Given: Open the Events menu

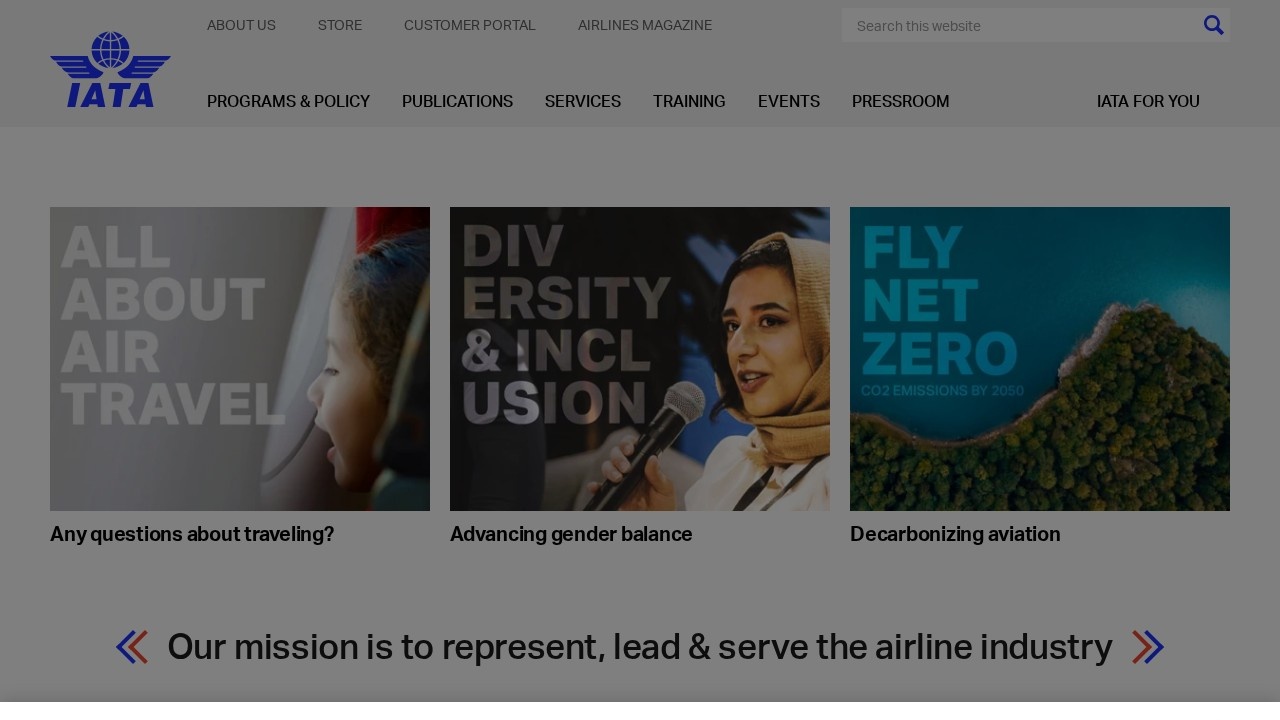Looking at the screenshot, I should point(789,102).
